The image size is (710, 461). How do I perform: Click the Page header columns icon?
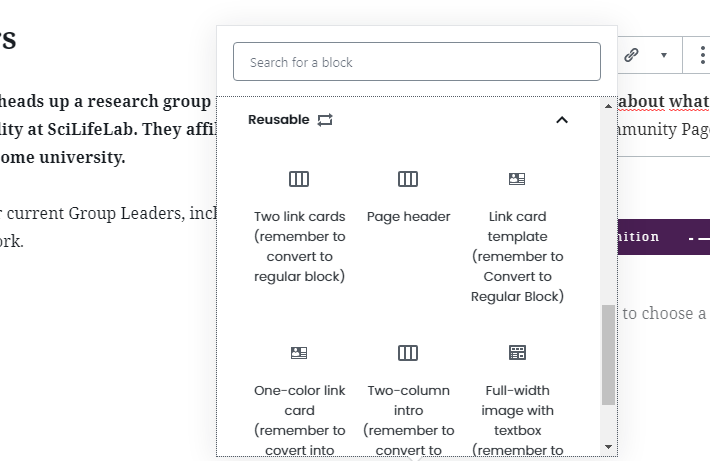tap(408, 179)
